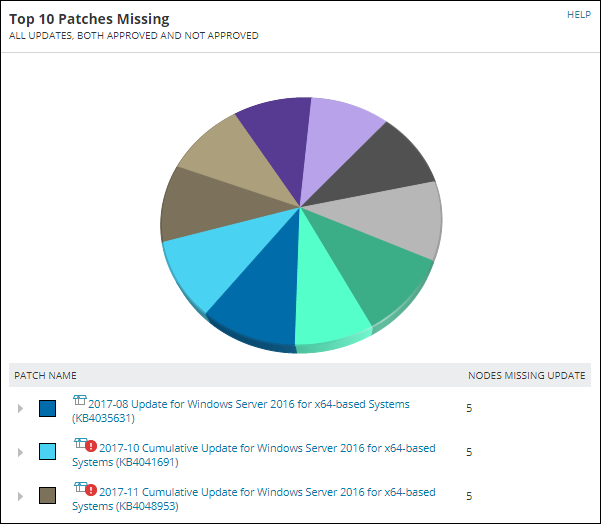
Task: Click the dark blue legend swatch
Action: (x=47, y=409)
